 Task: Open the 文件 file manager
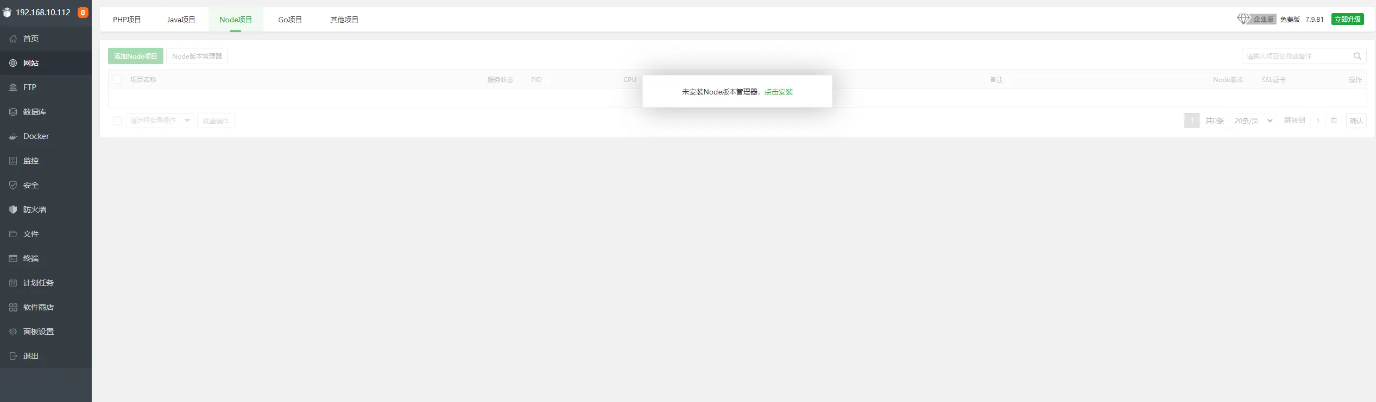tap(30, 234)
